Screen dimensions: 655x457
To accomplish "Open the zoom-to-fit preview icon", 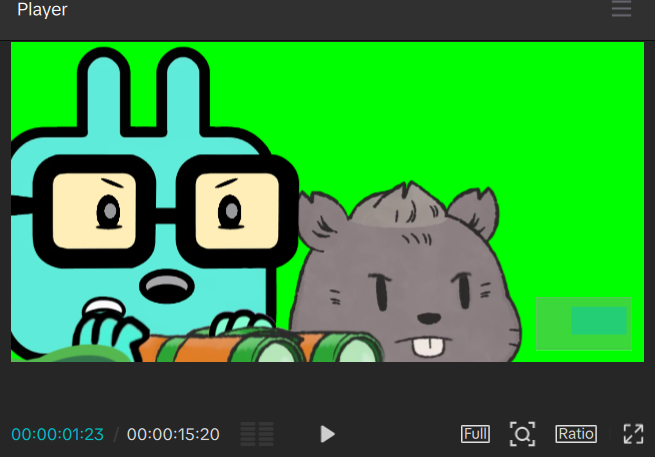I will (x=522, y=434).
